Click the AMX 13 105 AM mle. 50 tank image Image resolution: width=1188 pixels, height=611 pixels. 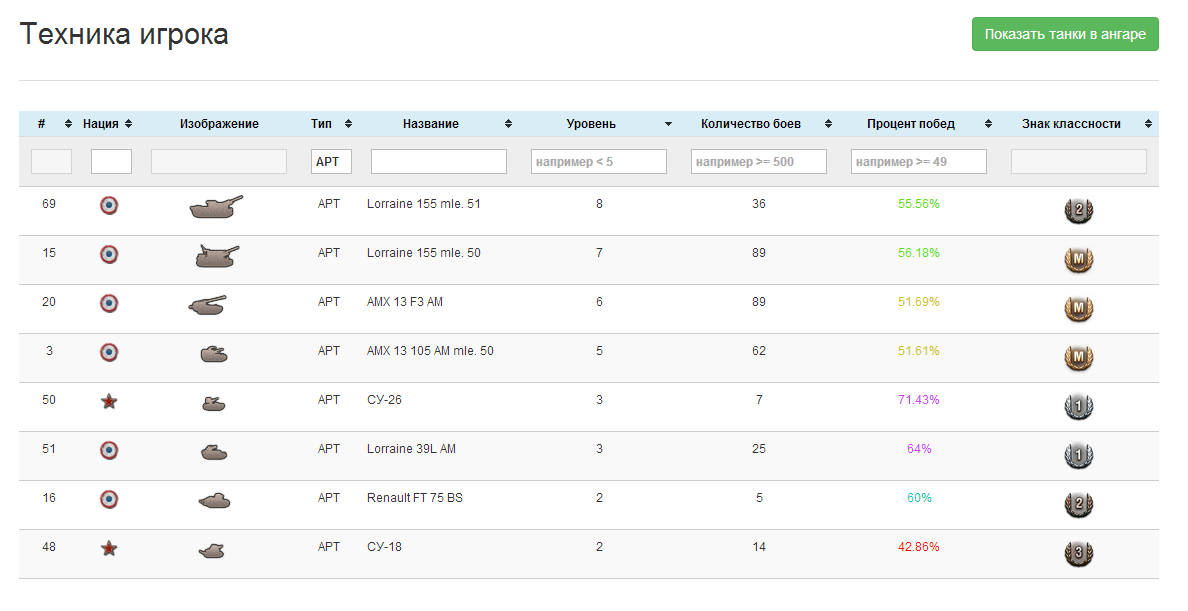click(214, 353)
